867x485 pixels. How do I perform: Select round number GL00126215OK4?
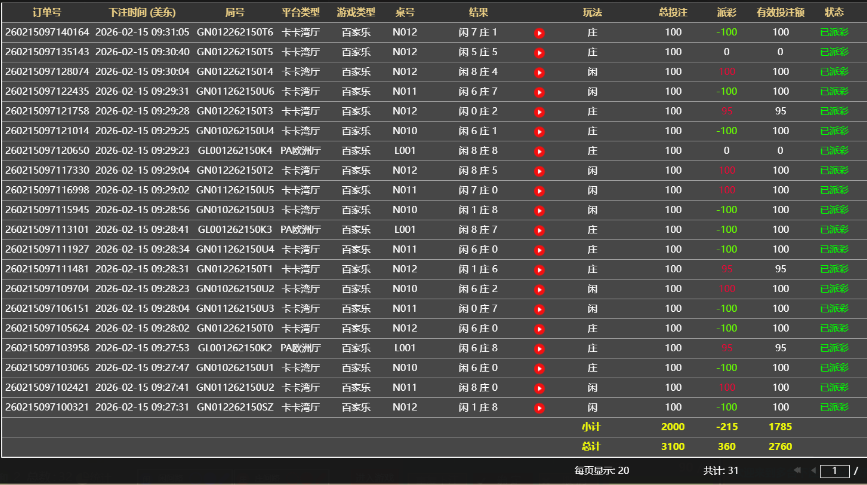pyautogui.click(x=235, y=151)
